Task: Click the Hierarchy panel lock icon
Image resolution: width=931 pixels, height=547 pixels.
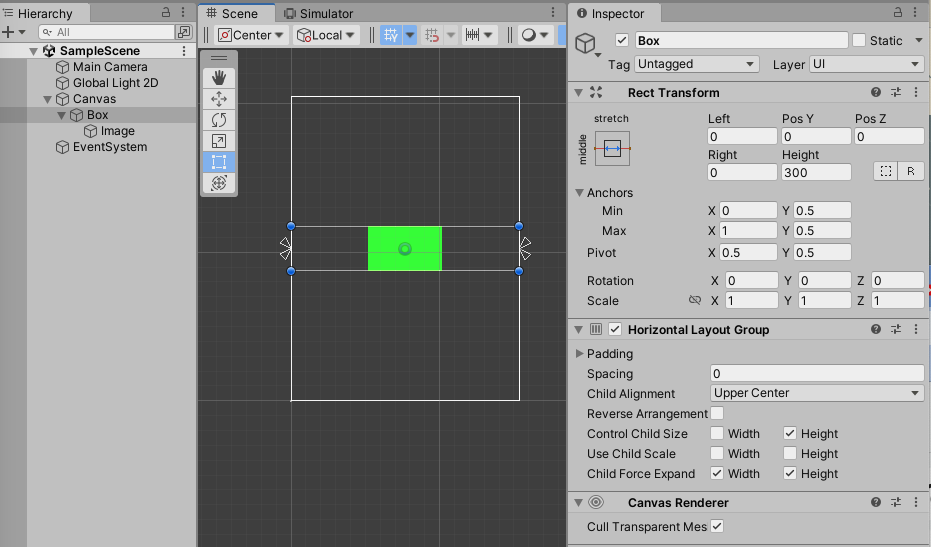Action: [x=166, y=12]
